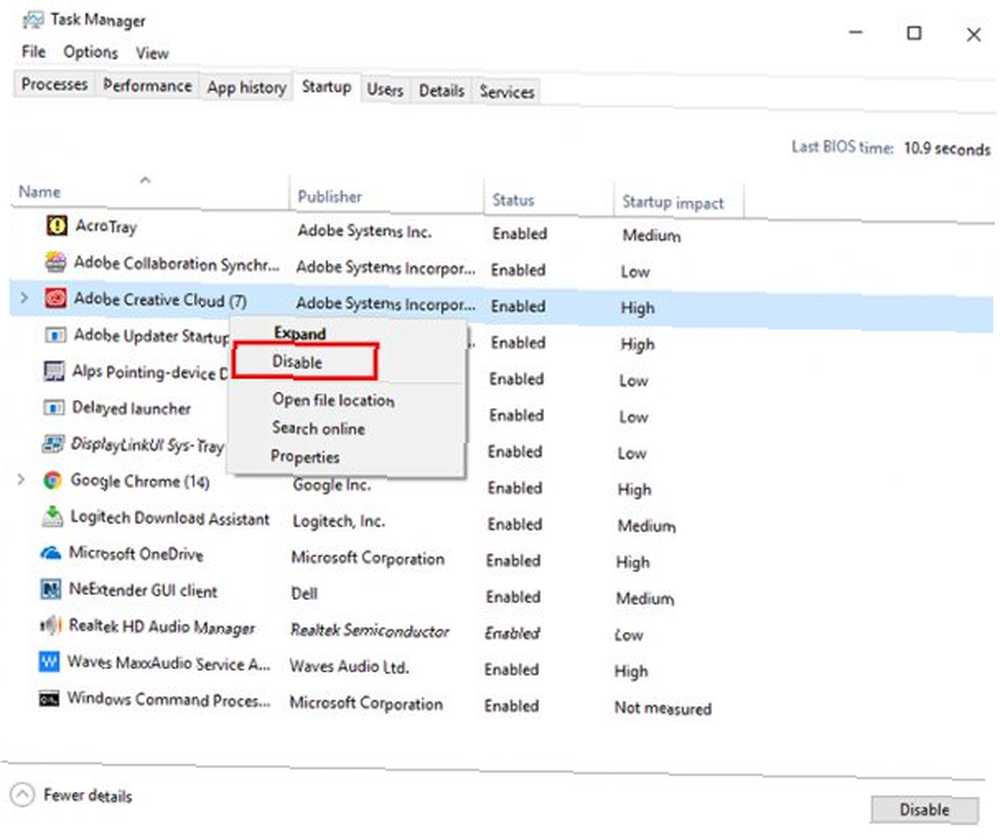Click the NeExtender GUI client icon
The image size is (1000, 840).
coord(50,589)
